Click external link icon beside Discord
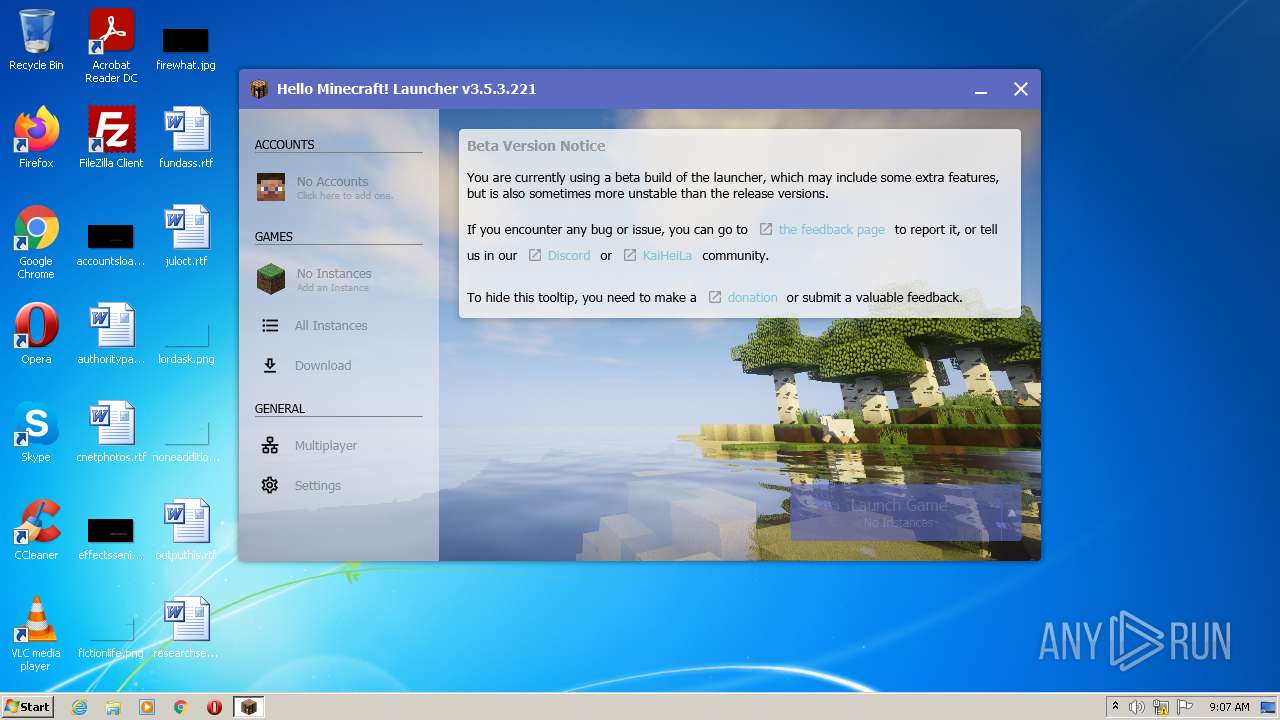Viewport: 1280px width, 720px height. pos(535,255)
